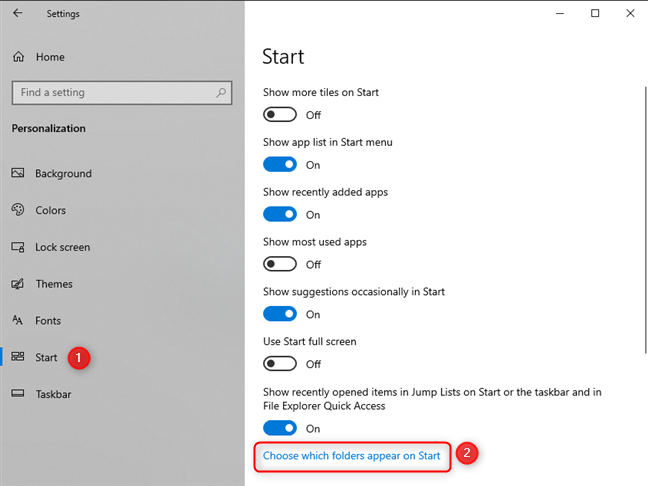Click the Settings window title text
Image resolution: width=648 pixels, height=486 pixels.
click(x=63, y=14)
